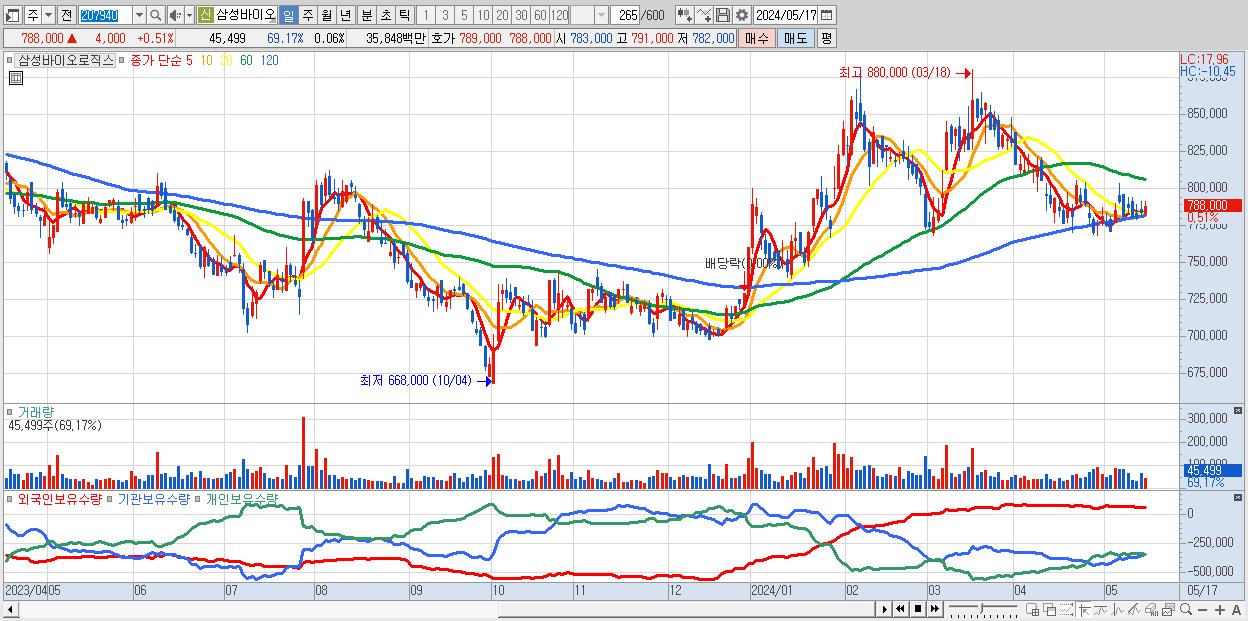Expand the stock code history dropdown
The height and width of the screenshot is (621, 1248).
click(139, 16)
